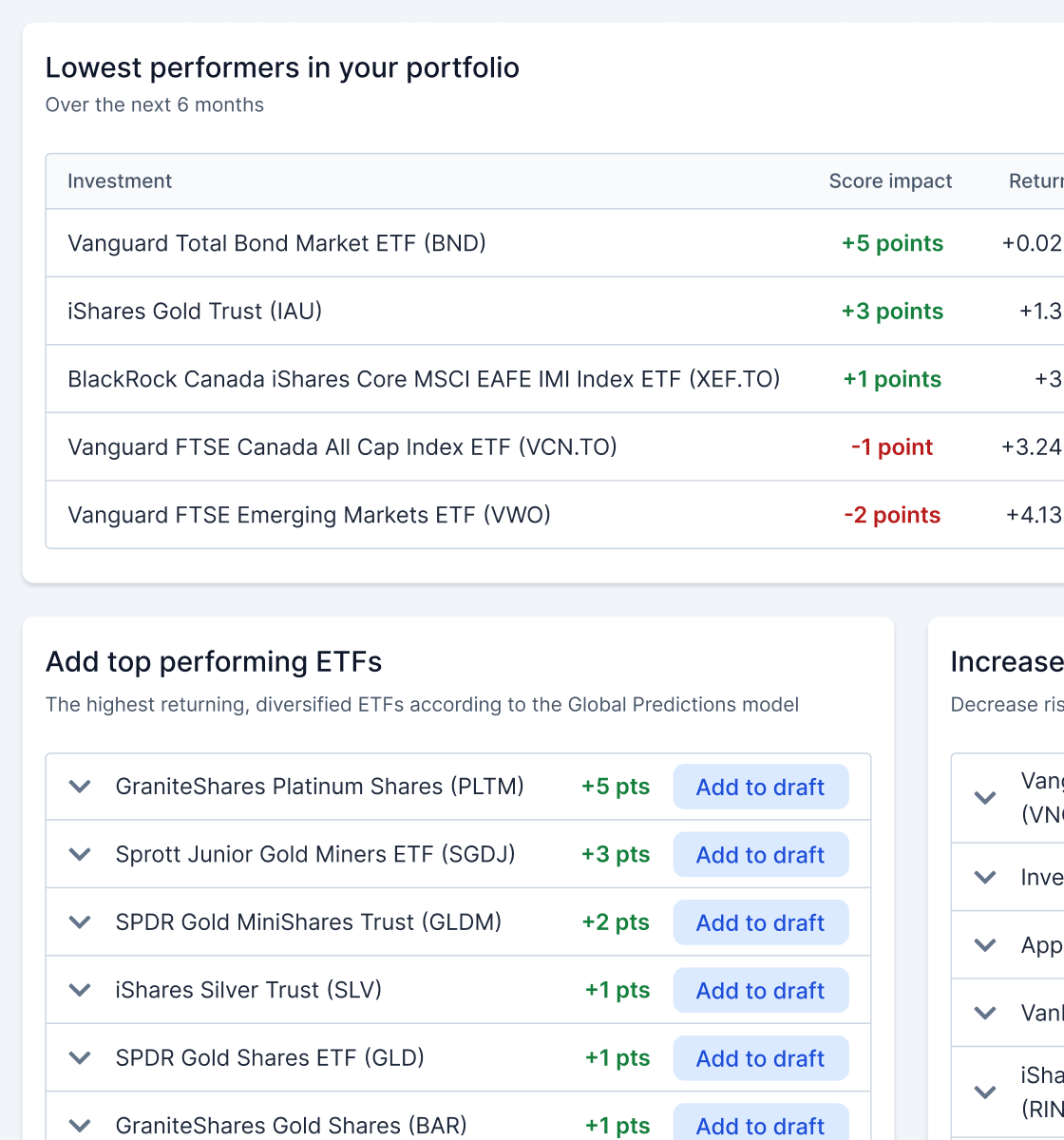Screen dimensions: 1064x1140
Task: Click Vanguard FTSE Canada All Cap (VCN.TO)
Action: (x=342, y=446)
